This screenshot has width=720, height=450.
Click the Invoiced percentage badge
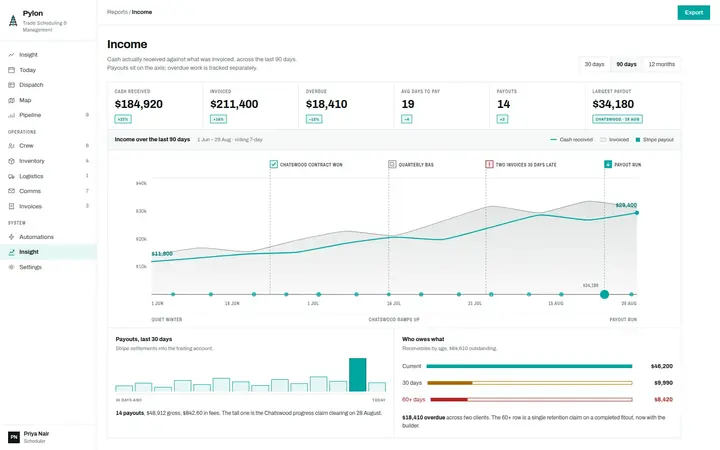(x=219, y=119)
